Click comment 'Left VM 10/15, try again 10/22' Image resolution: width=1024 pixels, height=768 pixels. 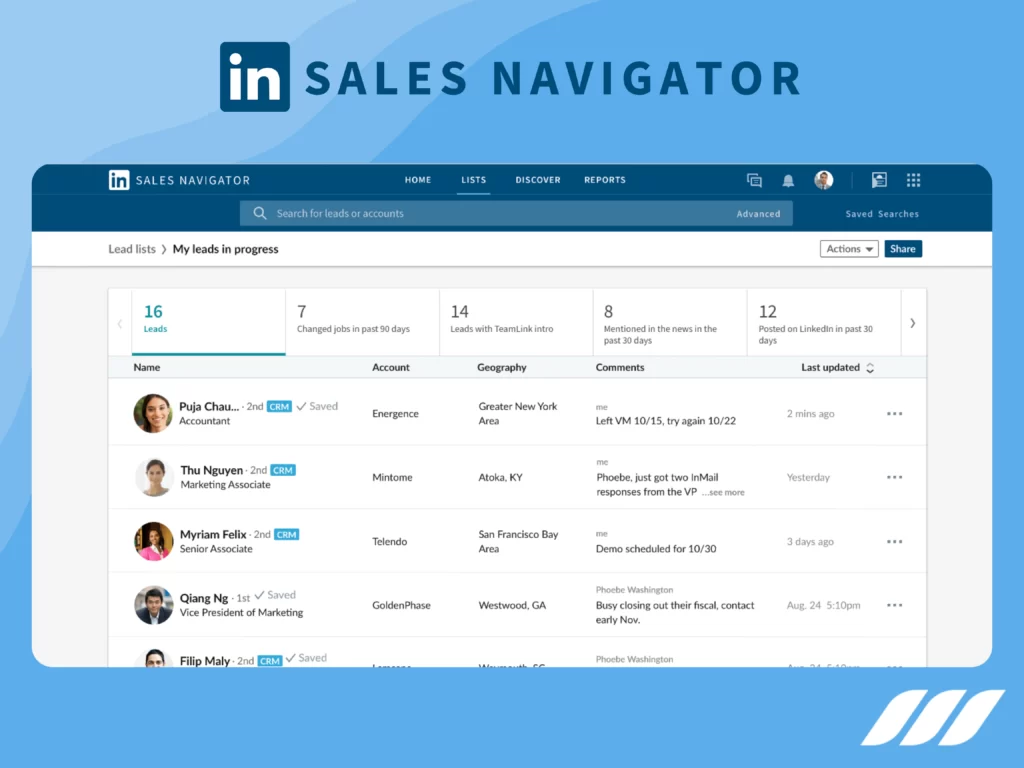[665, 421]
